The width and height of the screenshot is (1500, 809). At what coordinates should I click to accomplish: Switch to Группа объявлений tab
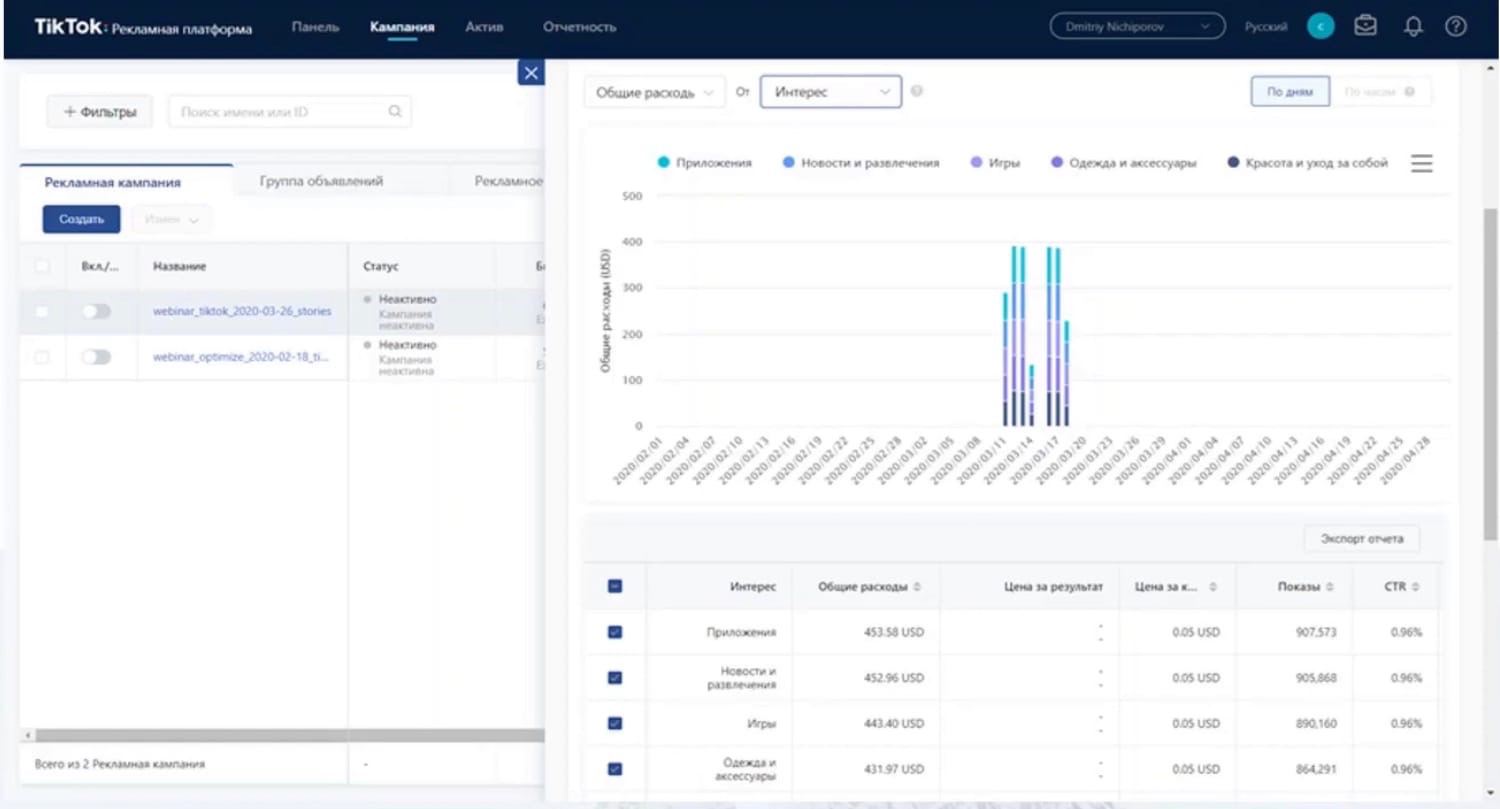(321, 181)
